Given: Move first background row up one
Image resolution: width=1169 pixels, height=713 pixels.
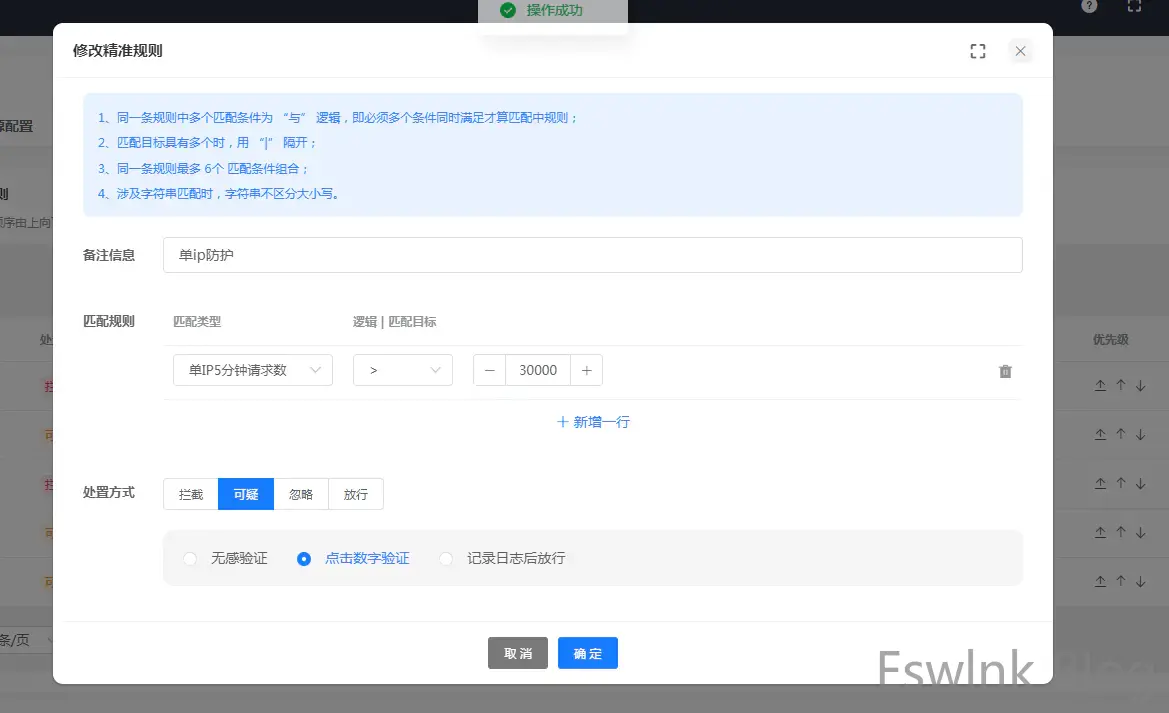Looking at the screenshot, I should [1121, 386].
